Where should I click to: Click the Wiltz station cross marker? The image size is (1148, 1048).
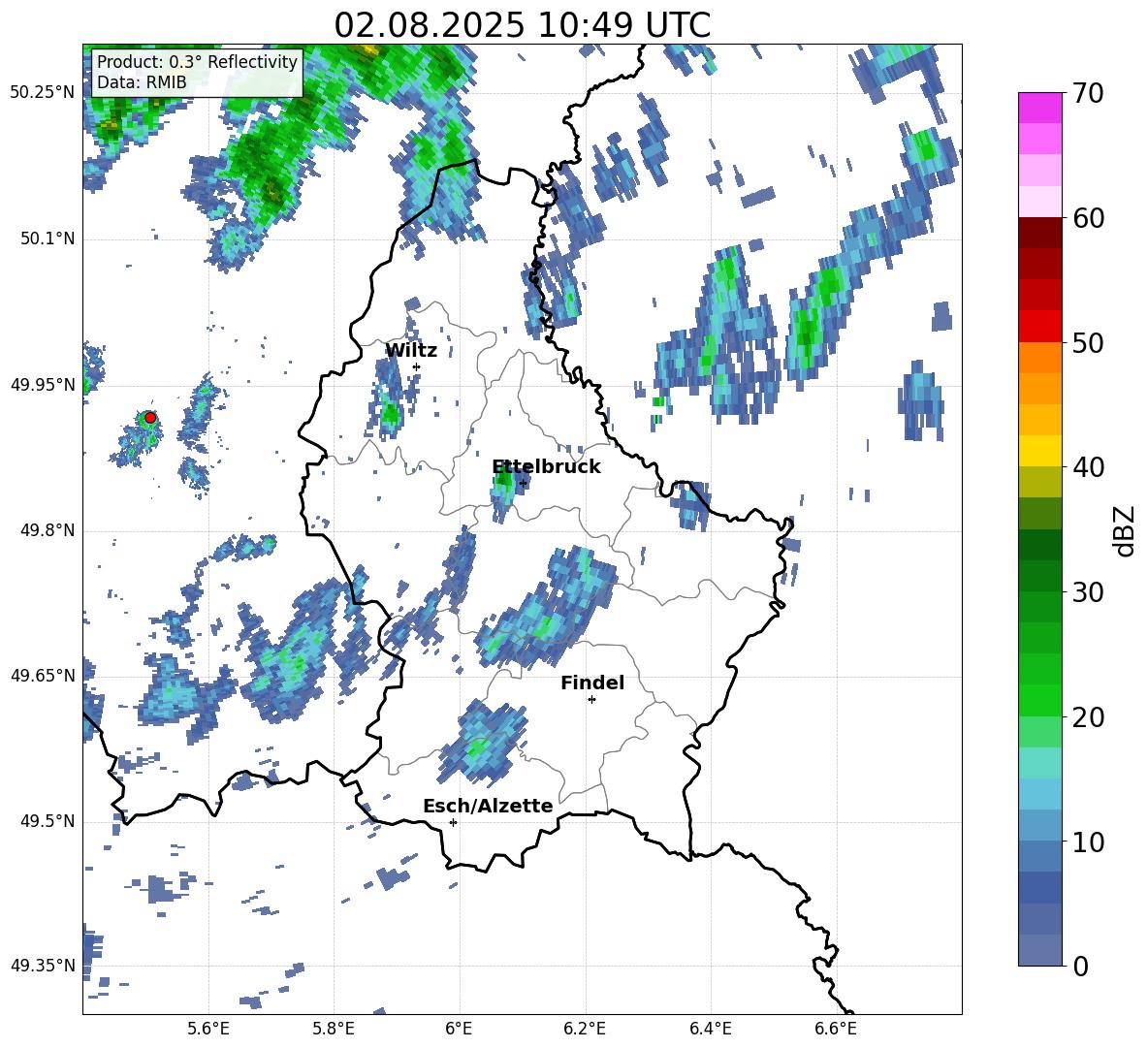point(417,366)
